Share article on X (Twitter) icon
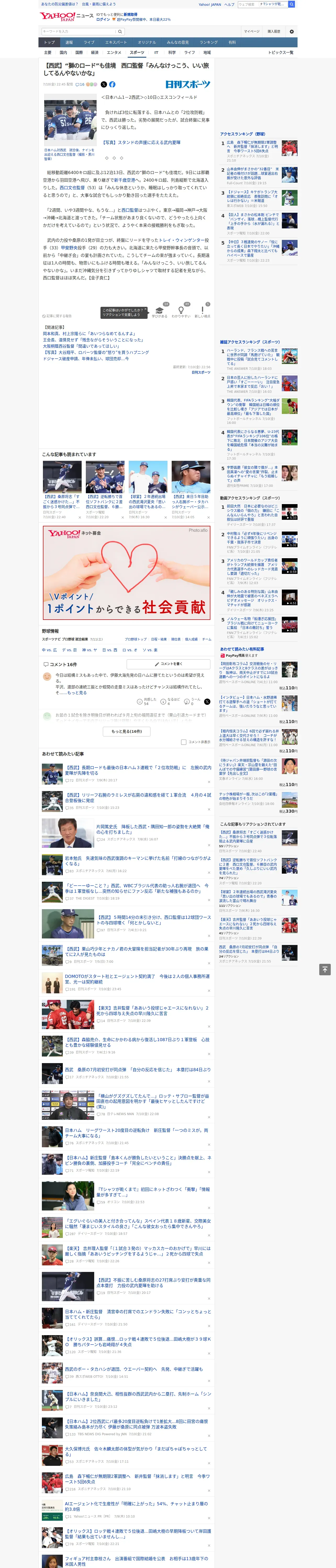 point(104,85)
